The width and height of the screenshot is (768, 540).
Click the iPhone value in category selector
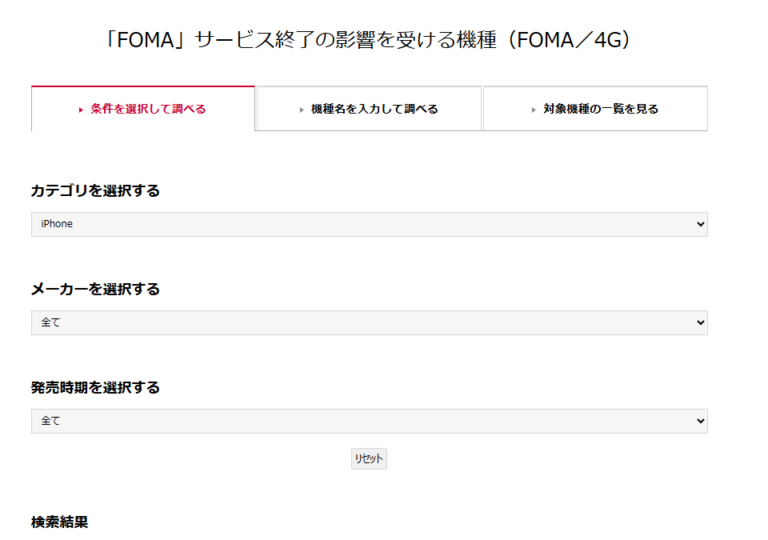click(x=57, y=224)
